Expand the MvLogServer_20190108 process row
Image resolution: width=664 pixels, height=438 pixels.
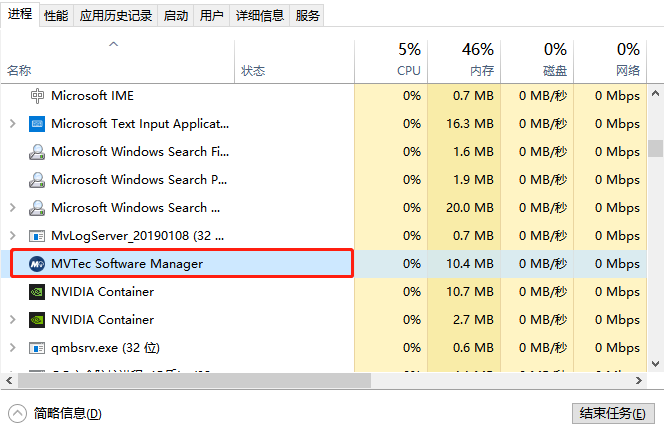click(13, 236)
